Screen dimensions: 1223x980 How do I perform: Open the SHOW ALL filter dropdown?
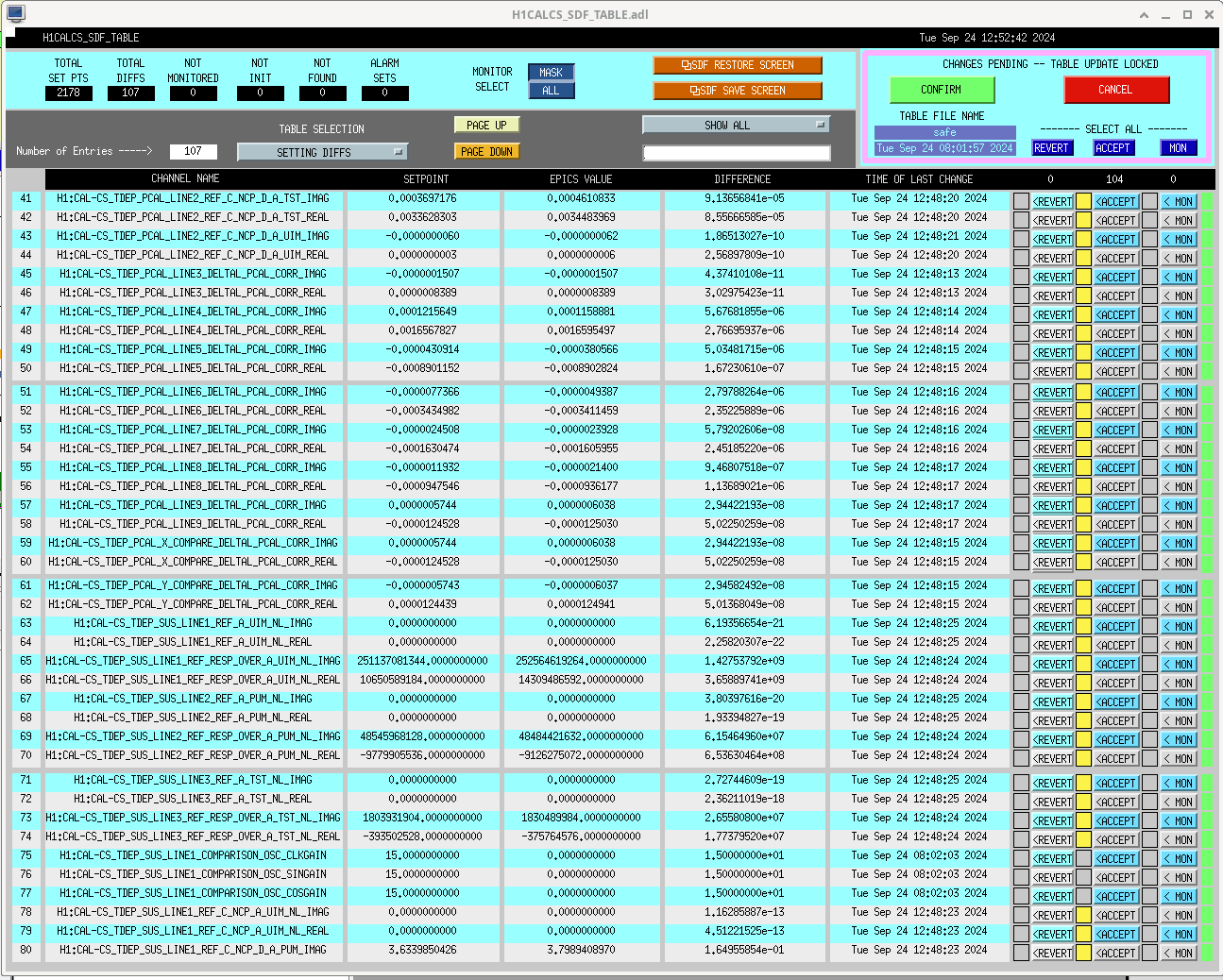pyautogui.click(x=736, y=125)
